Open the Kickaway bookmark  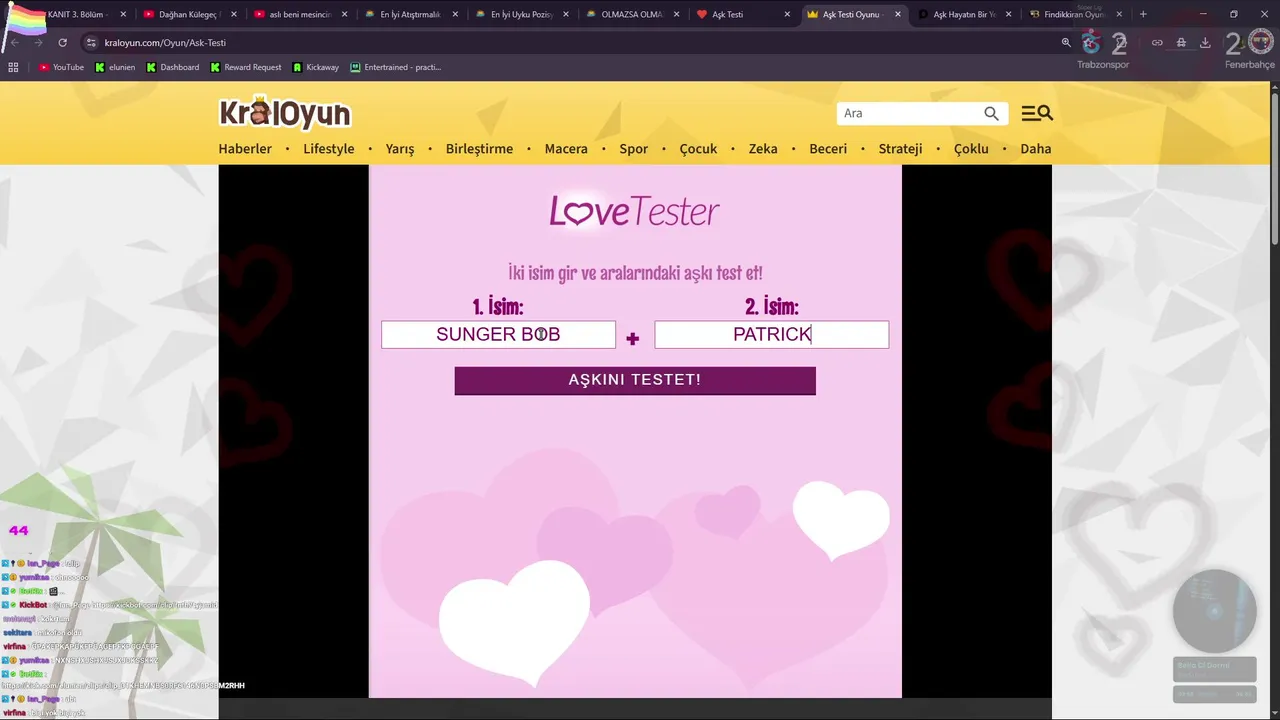[315, 67]
